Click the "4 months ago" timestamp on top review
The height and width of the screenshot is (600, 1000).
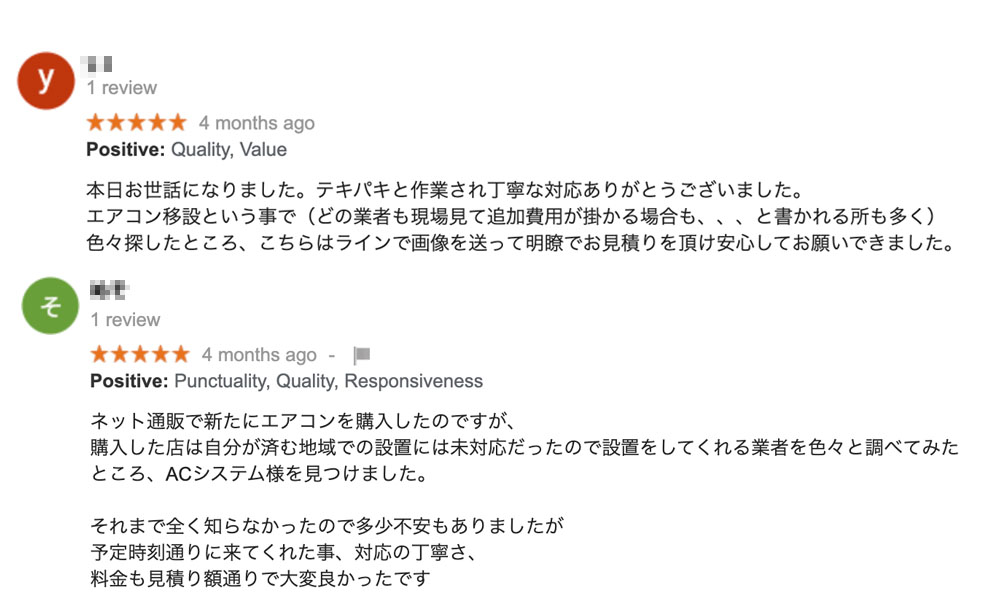(x=259, y=122)
